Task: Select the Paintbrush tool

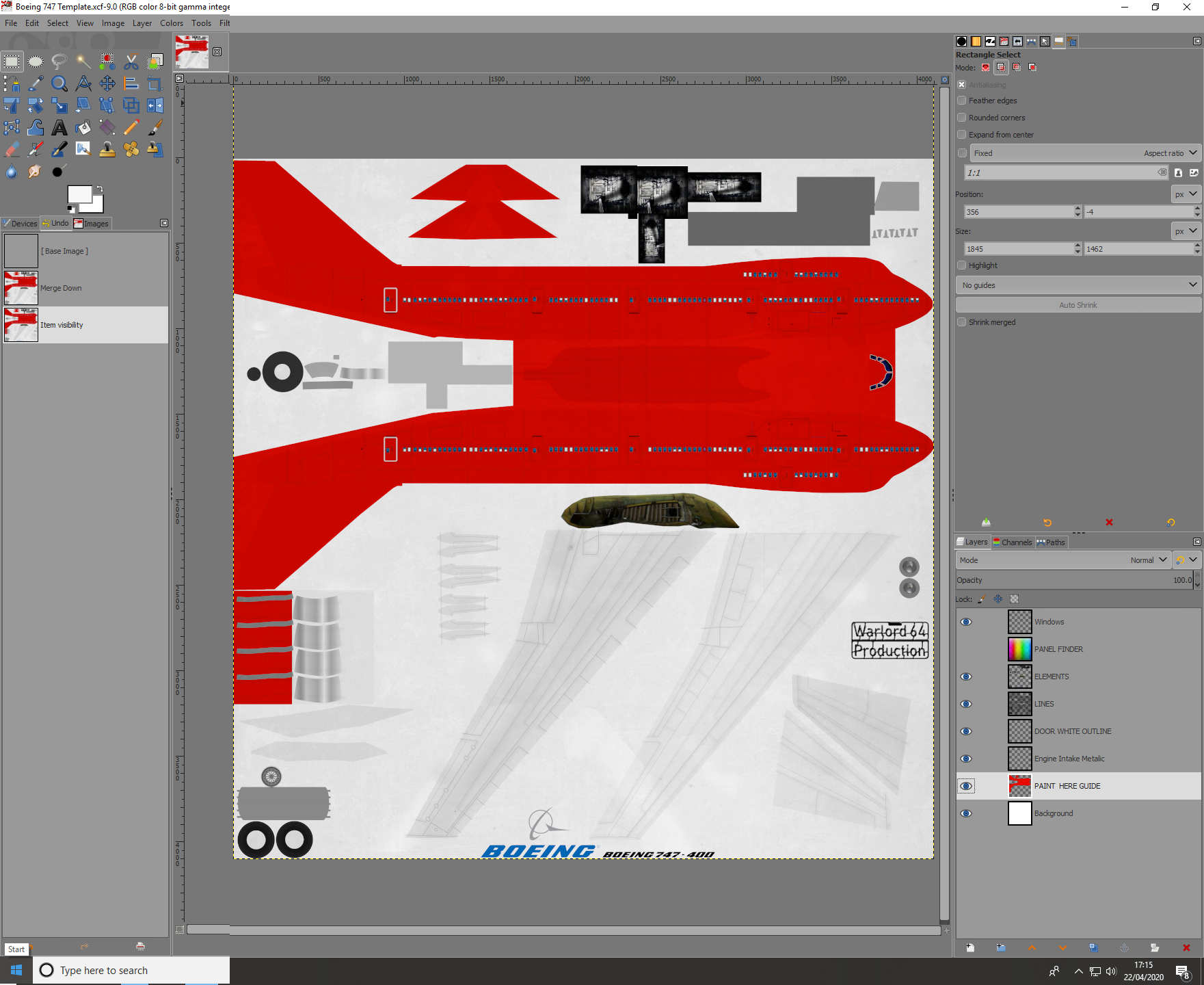Action: [x=155, y=127]
